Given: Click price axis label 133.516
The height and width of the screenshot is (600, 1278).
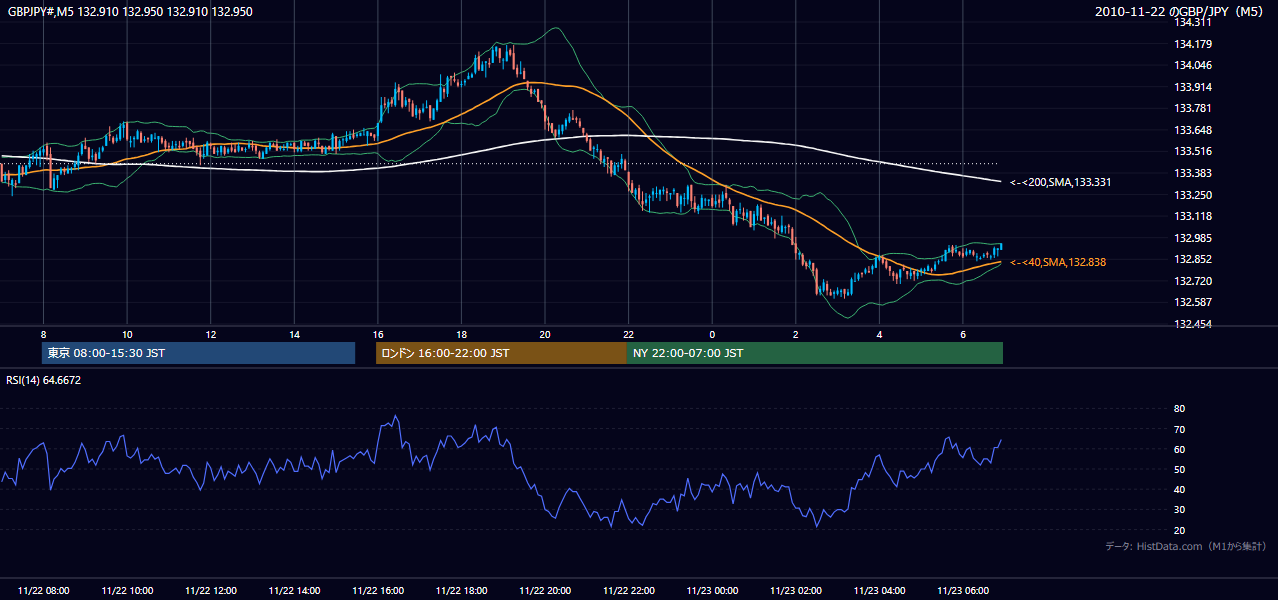Looking at the screenshot, I should click(x=1194, y=152).
